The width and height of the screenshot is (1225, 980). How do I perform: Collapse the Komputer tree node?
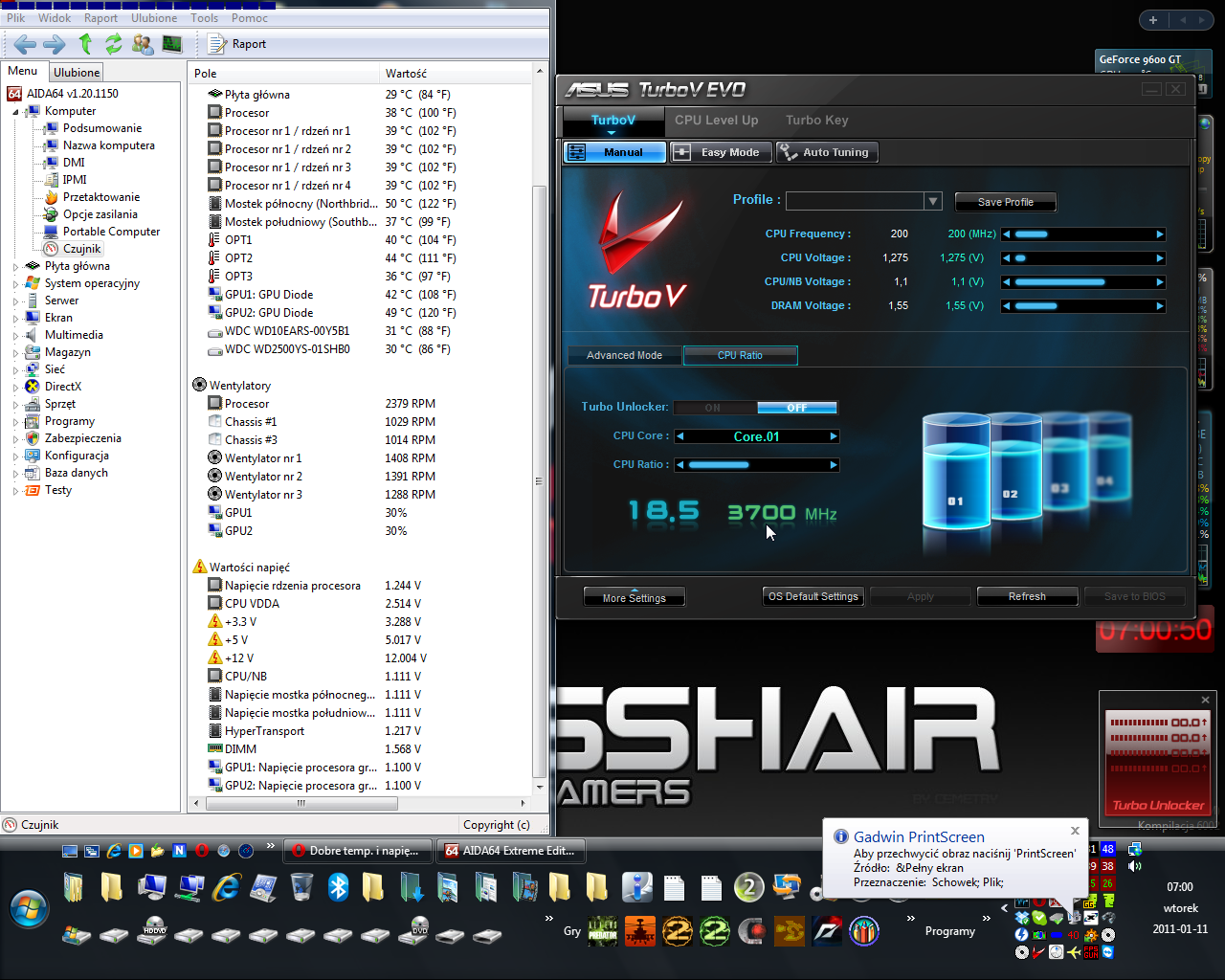coord(16,112)
